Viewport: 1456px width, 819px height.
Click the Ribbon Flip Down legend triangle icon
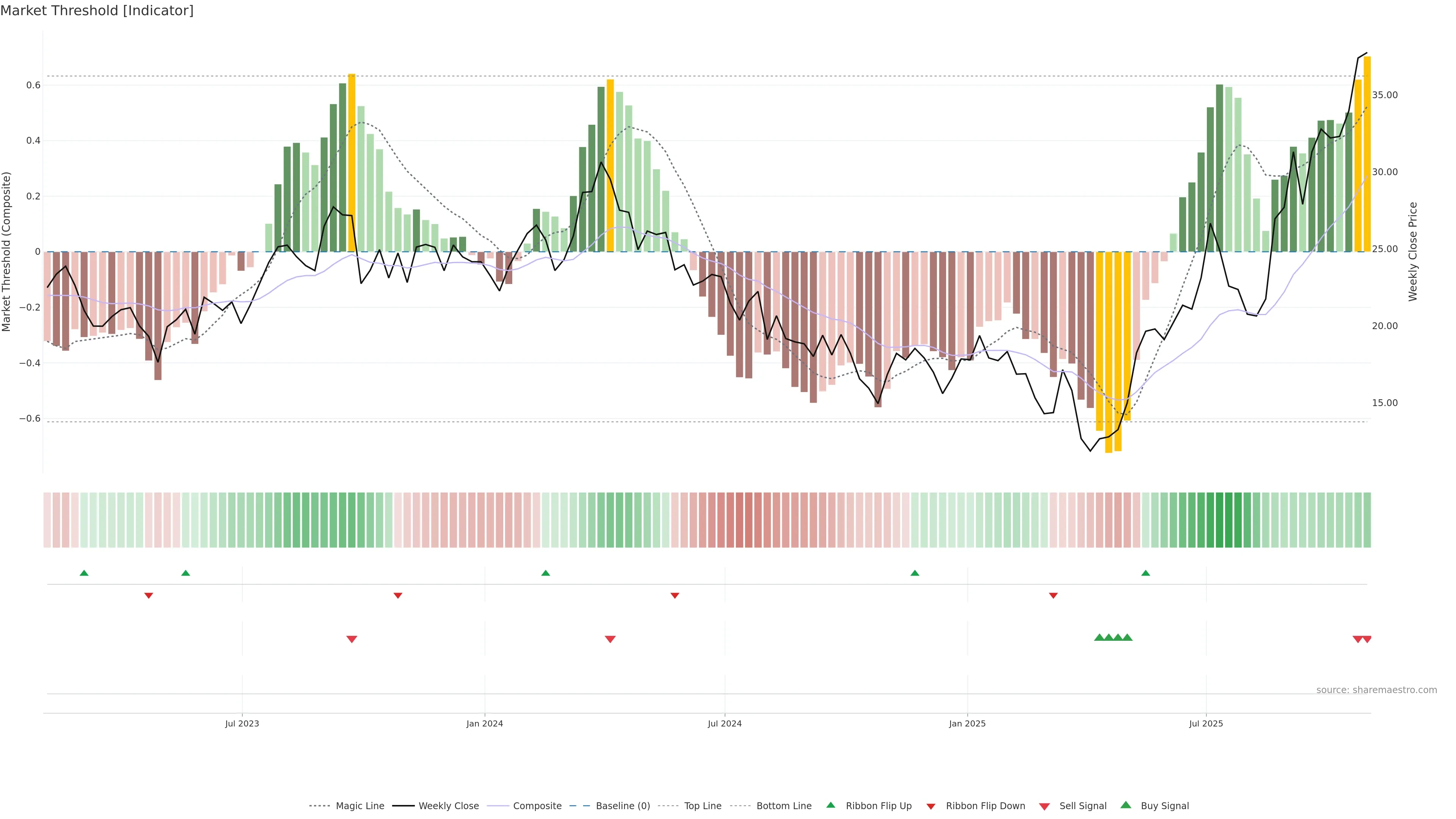point(931,806)
